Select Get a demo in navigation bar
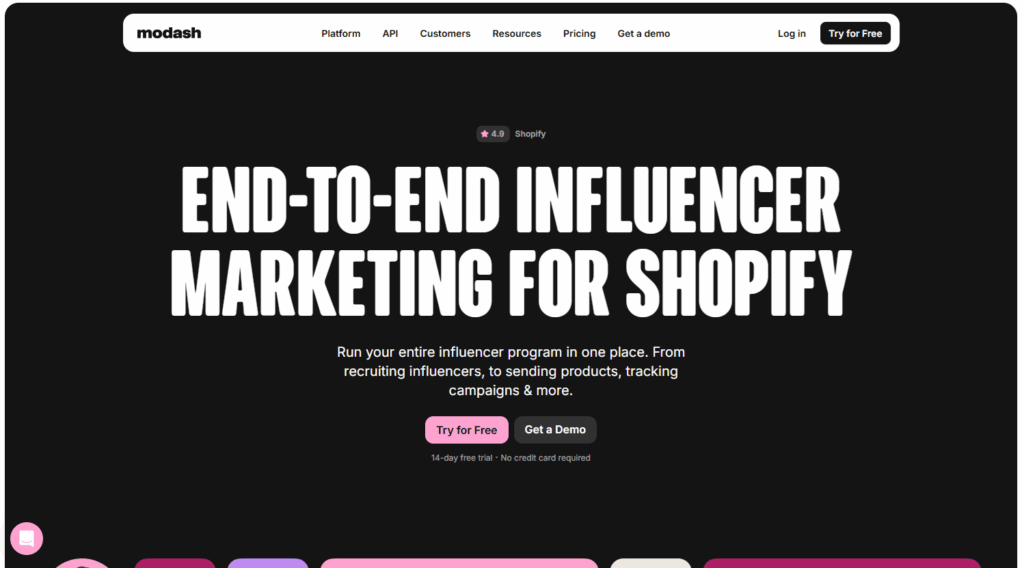1024x568 pixels. (x=643, y=33)
